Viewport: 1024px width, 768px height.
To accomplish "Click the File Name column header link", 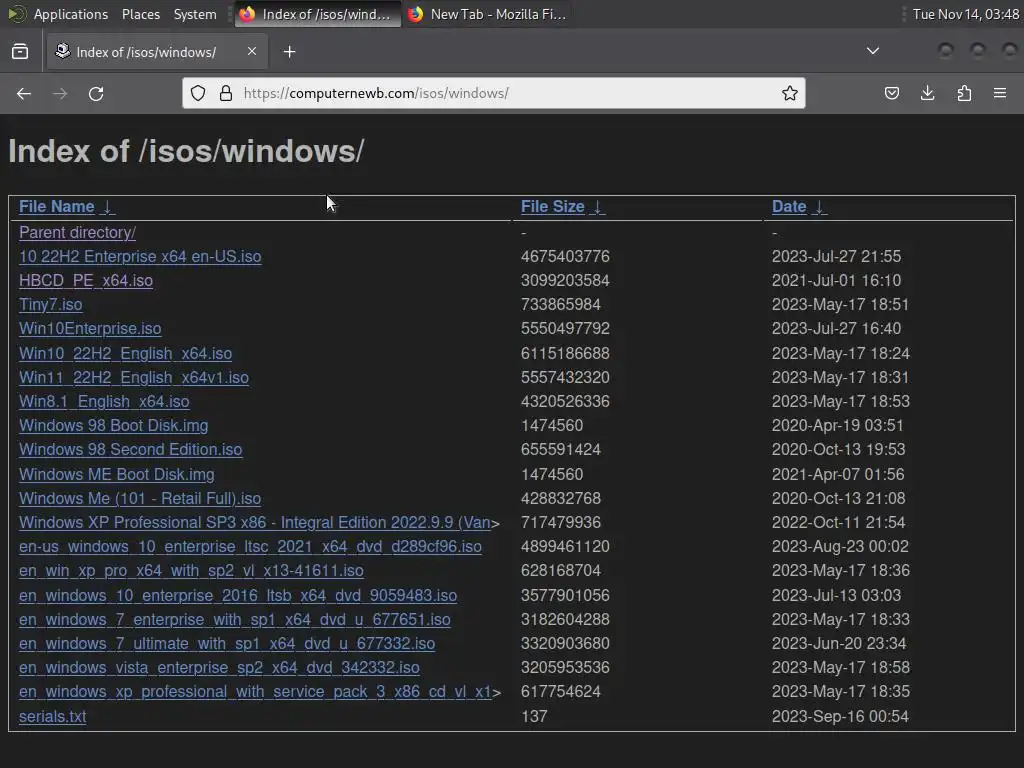I will pos(57,207).
